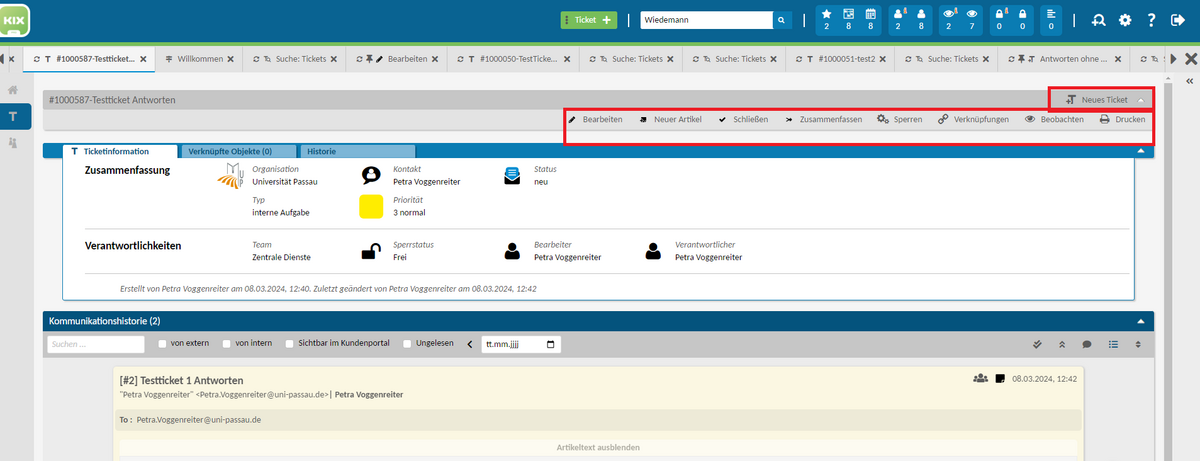This screenshot has height=461, width=1200.
Task: Click the Drucken printer icon
Action: click(1104, 119)
